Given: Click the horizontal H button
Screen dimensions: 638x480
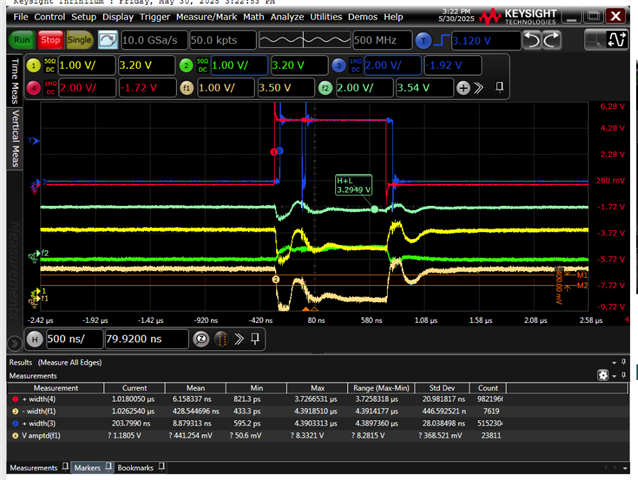Looking at the screenshot, I should [35, 339].
